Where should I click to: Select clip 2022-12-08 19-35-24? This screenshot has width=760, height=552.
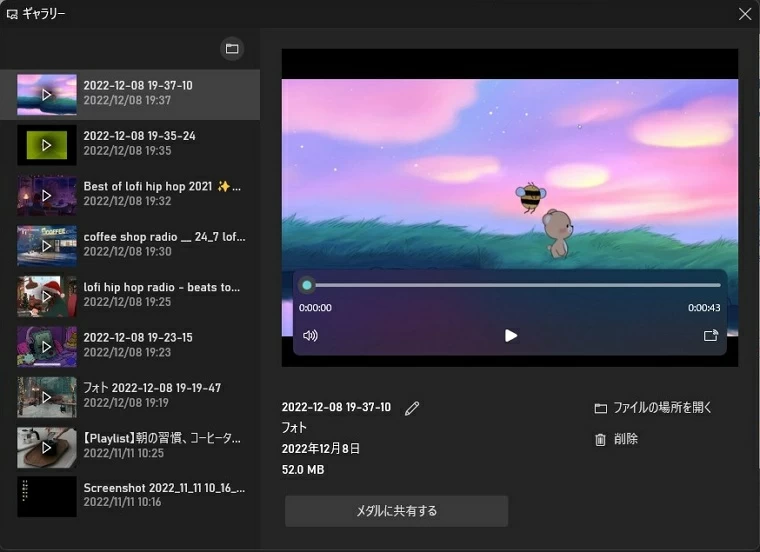pos(130,145)
